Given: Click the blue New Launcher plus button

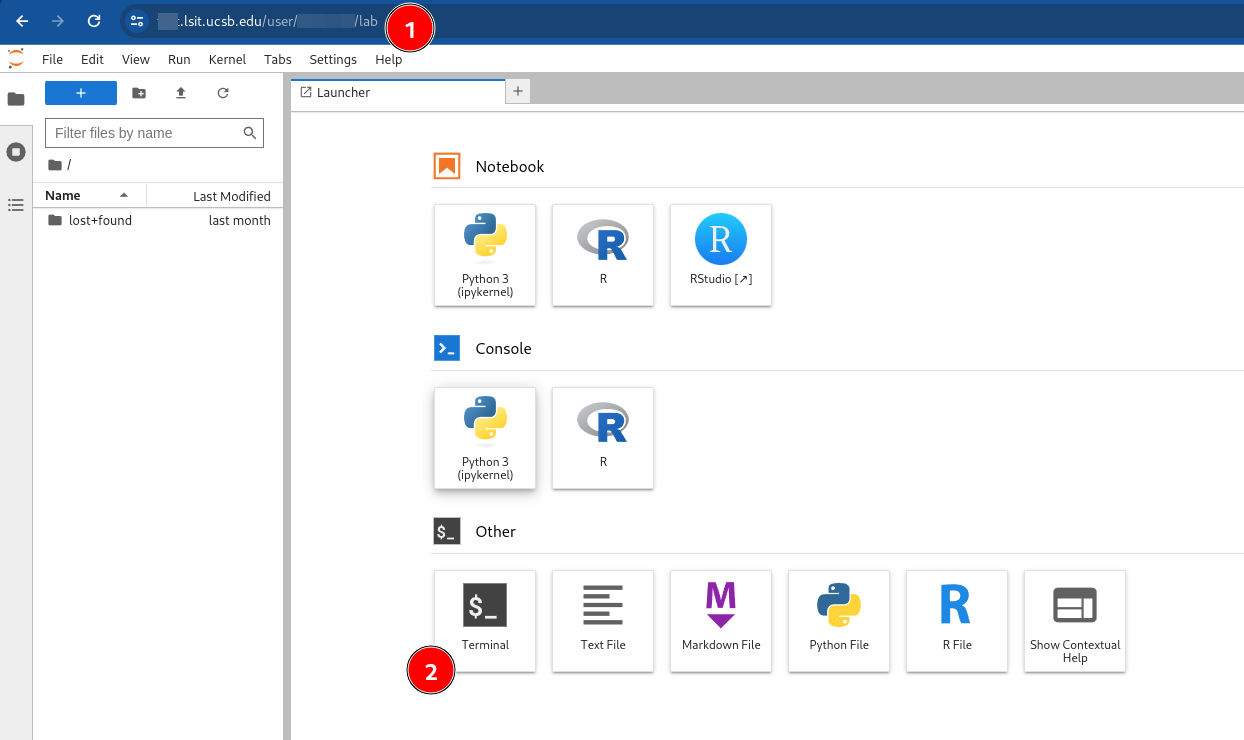Looking at the screenshot, I should point(81,93).
